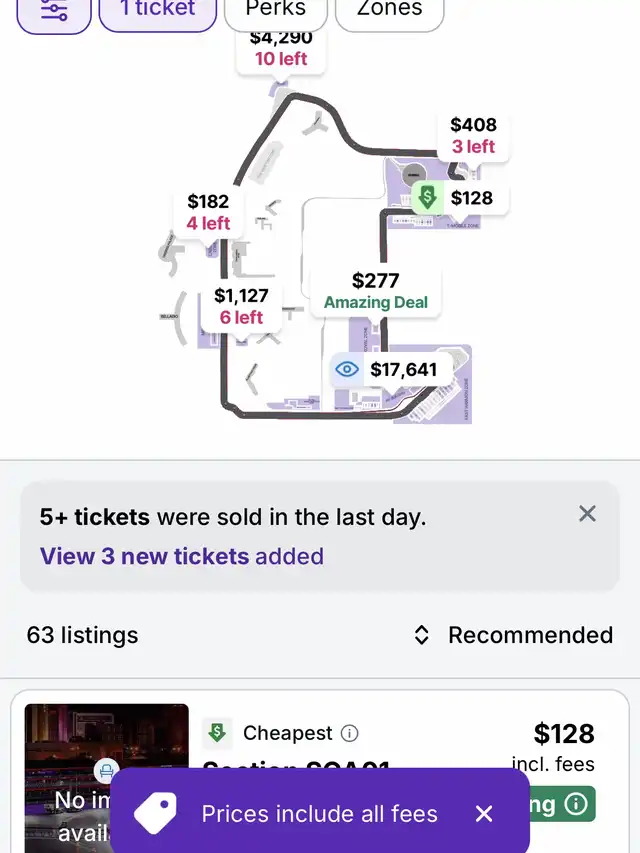Open the Recommended sort dropdown
The height and width of the screenshot is (853, 640).
513,635
